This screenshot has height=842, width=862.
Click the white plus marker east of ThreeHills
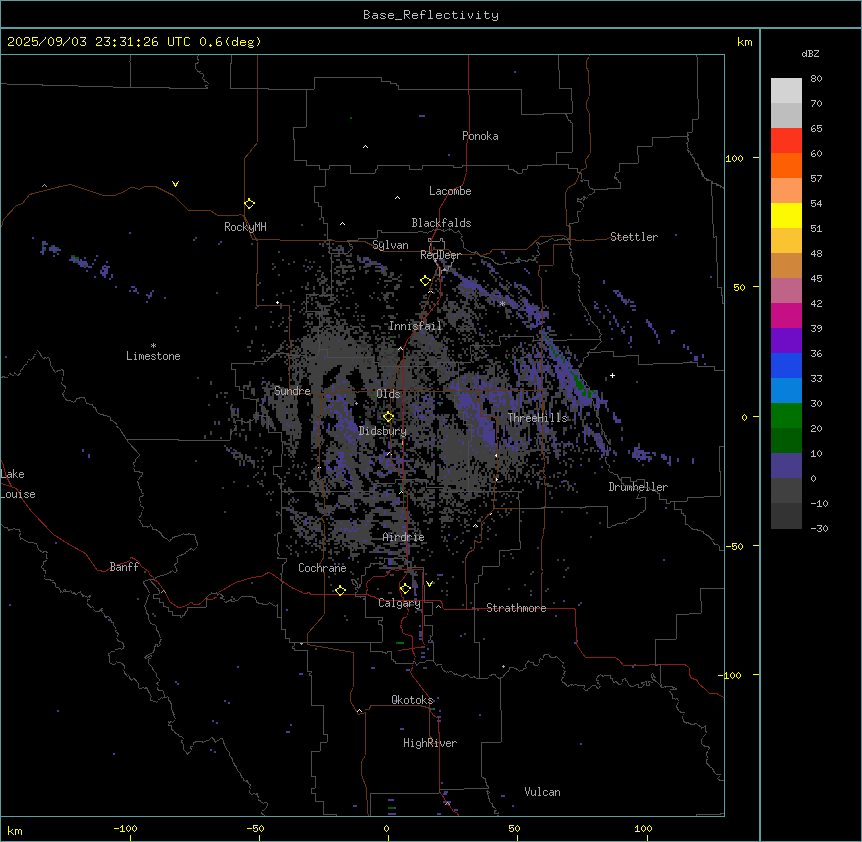pos(612,375)
